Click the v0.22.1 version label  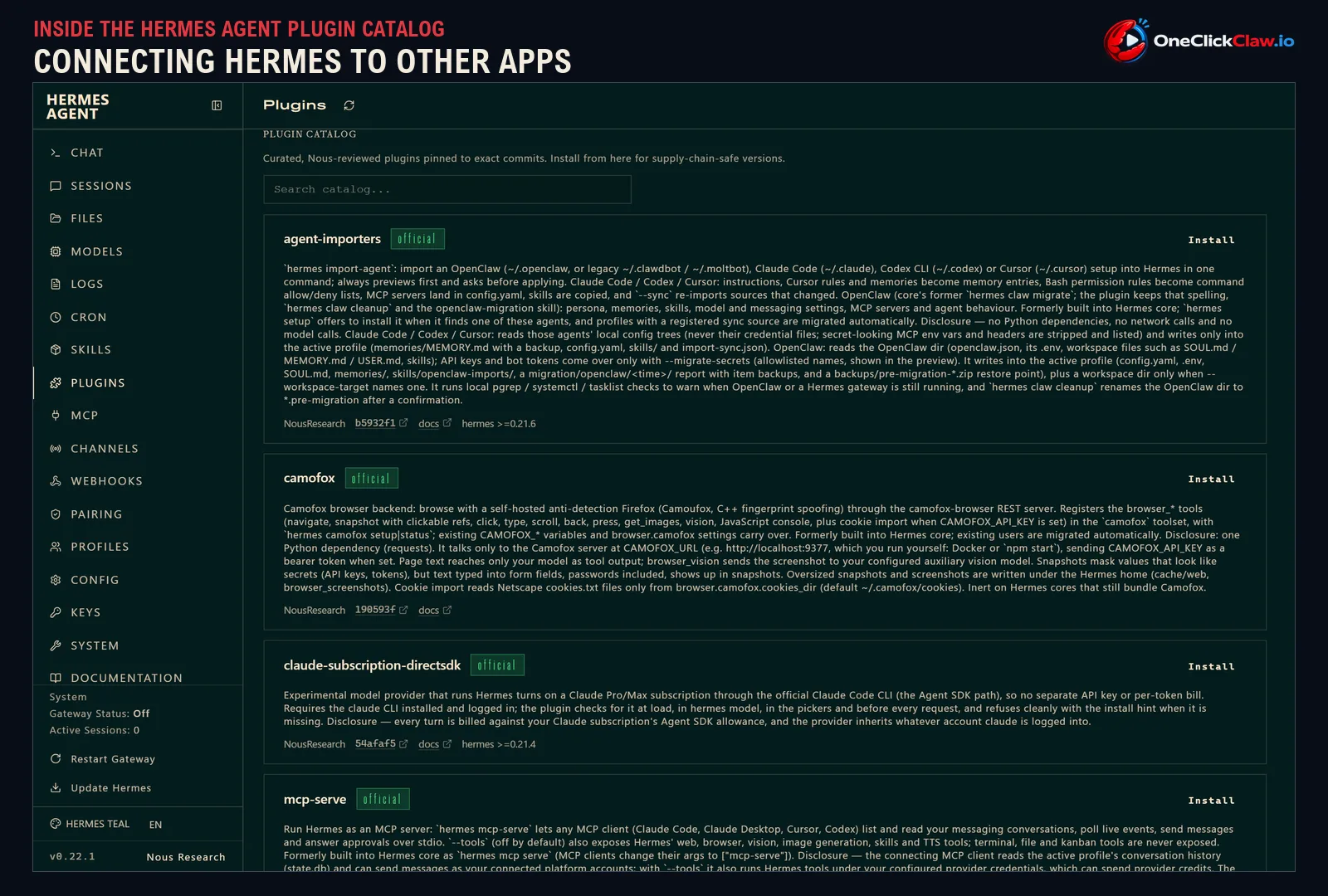pyautogui.click(x=72, y=856)
